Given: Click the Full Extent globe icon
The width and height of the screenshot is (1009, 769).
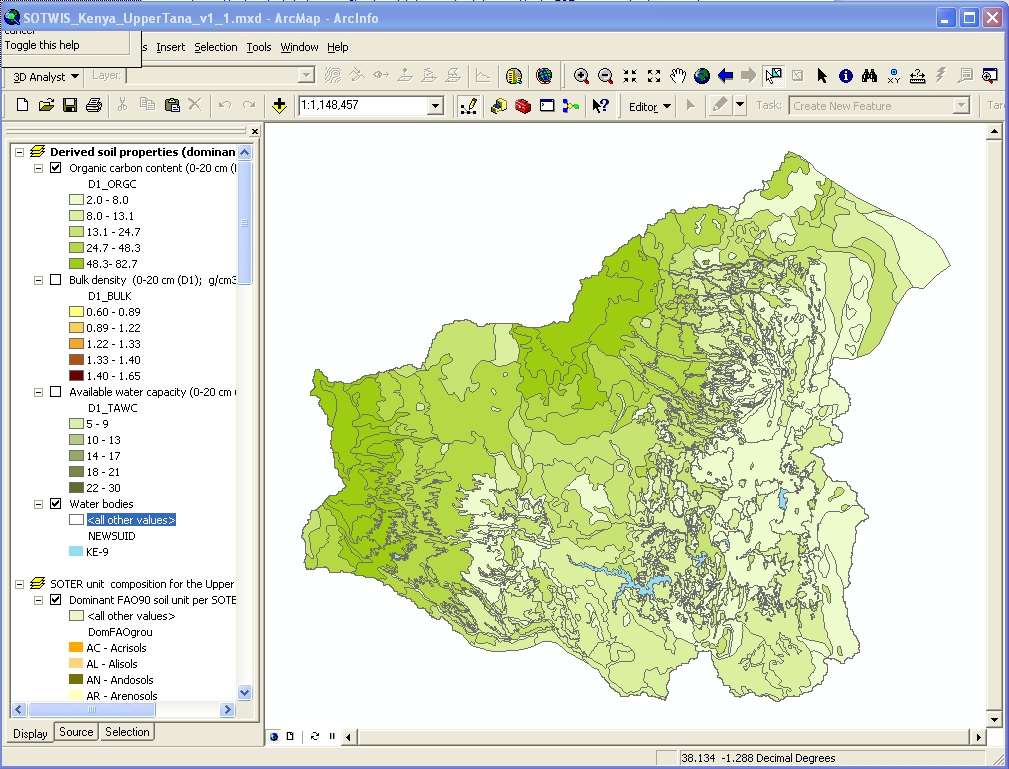Looking at the screenshot, I should (702, 76).
